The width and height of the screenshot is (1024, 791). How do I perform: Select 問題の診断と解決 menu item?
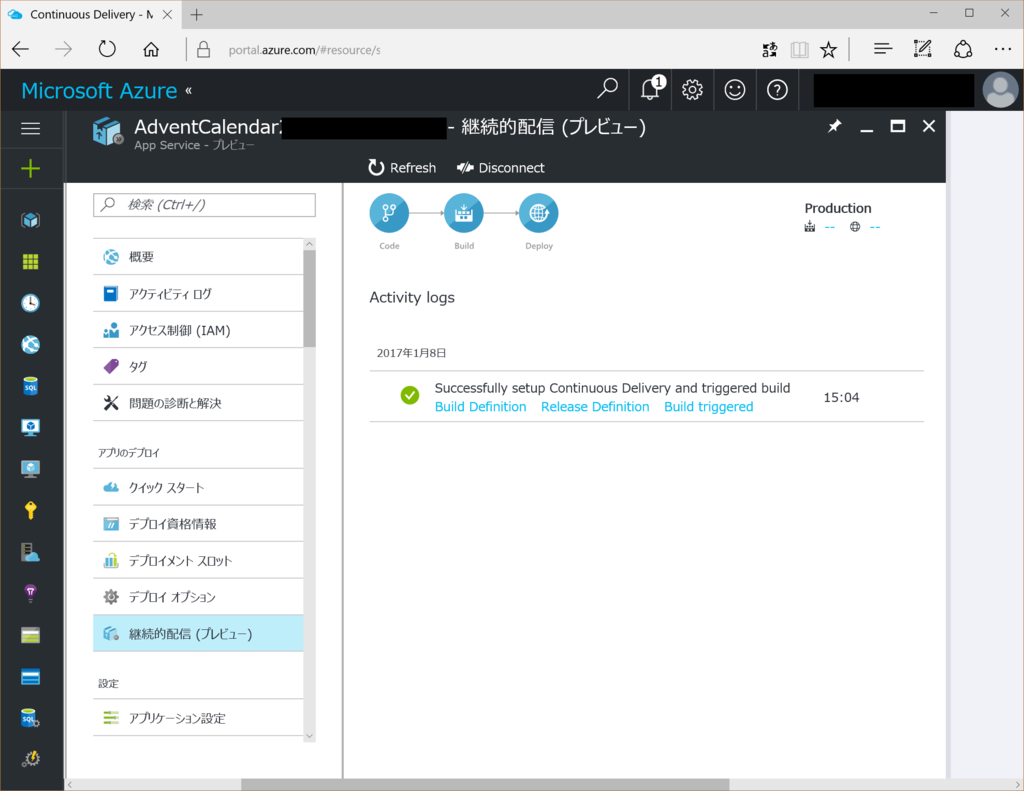(198, 403)
